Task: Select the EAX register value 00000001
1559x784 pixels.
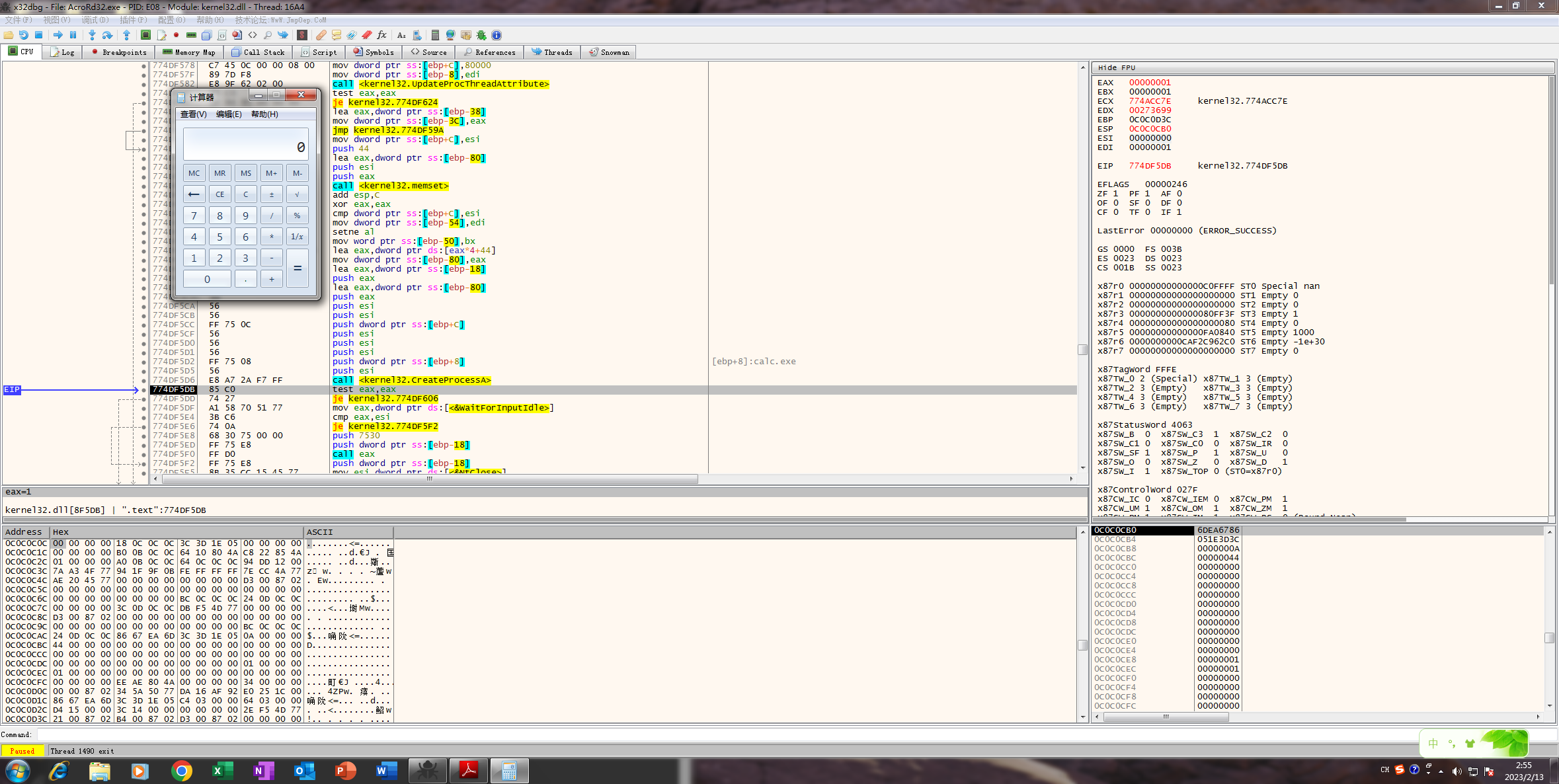Action: tap(1150, 83)
